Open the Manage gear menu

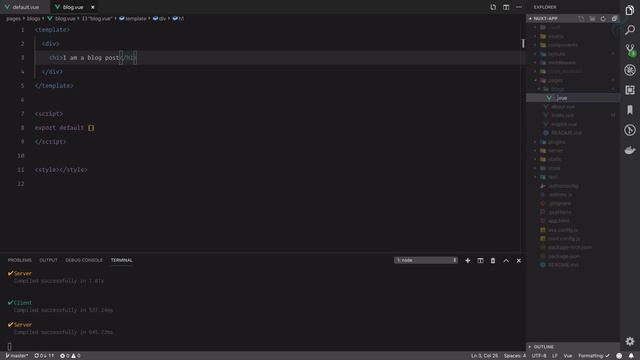(630, 341)
